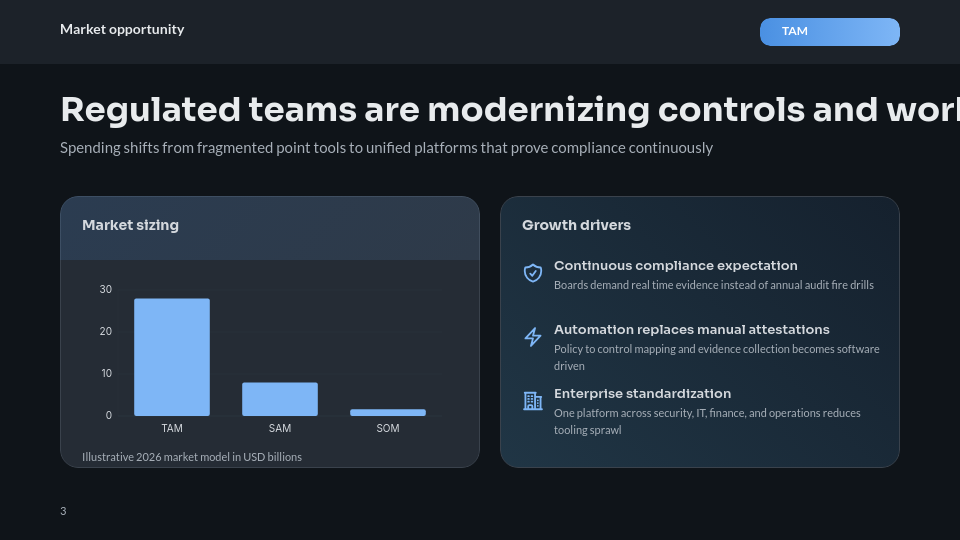Click the 30 value on chart axis
Image resolution: width=960 pixels, height=540 pixels.
[x=106, y=289]
